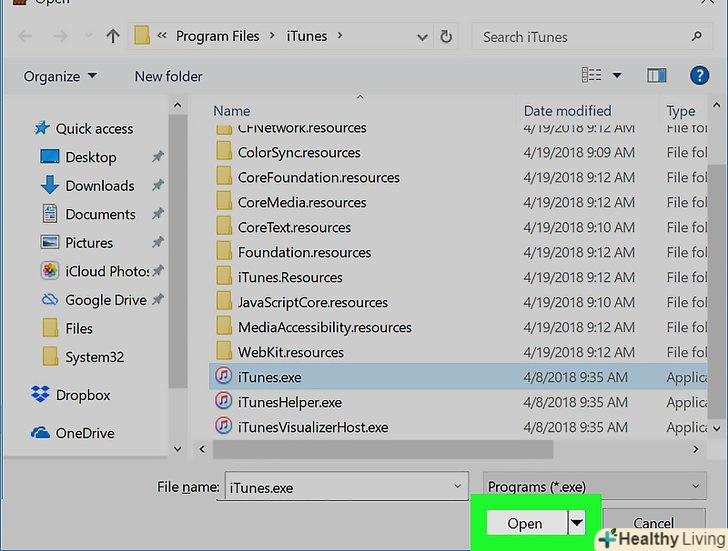Click the navigation pane scroll down arrow

(178, 449)
